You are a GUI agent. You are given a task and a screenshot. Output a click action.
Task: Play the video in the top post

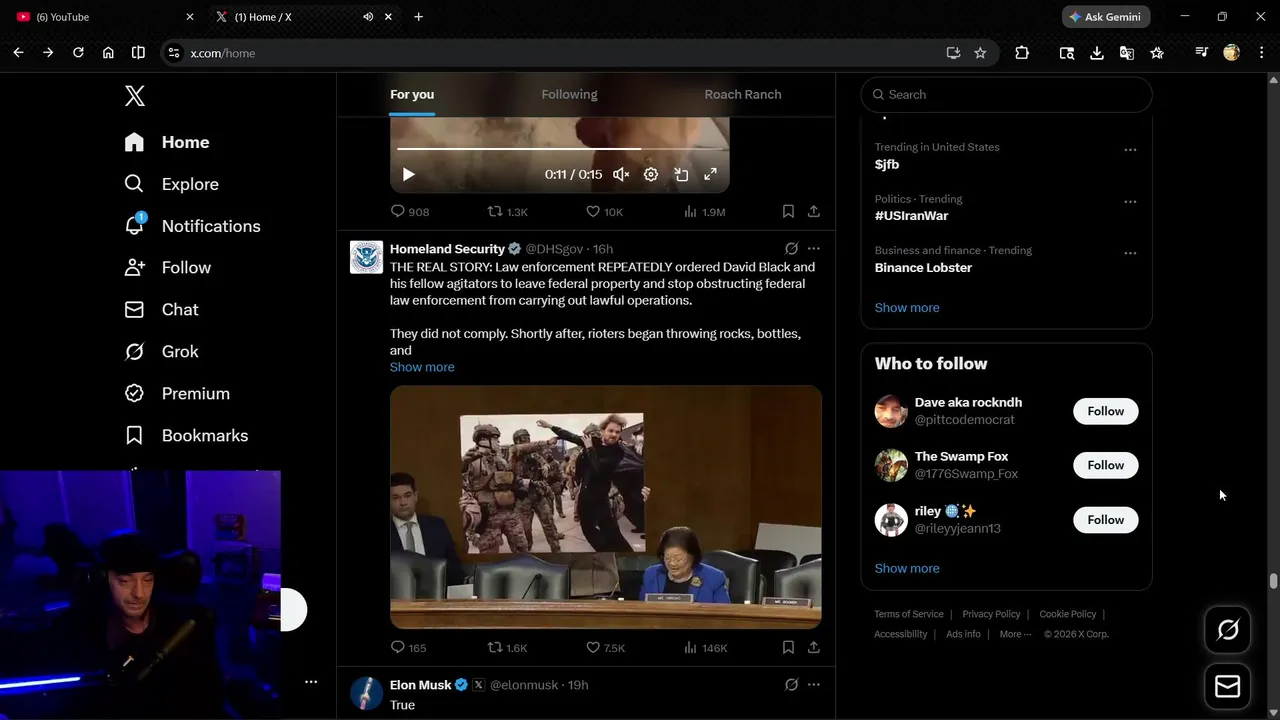tap(408, 174)
